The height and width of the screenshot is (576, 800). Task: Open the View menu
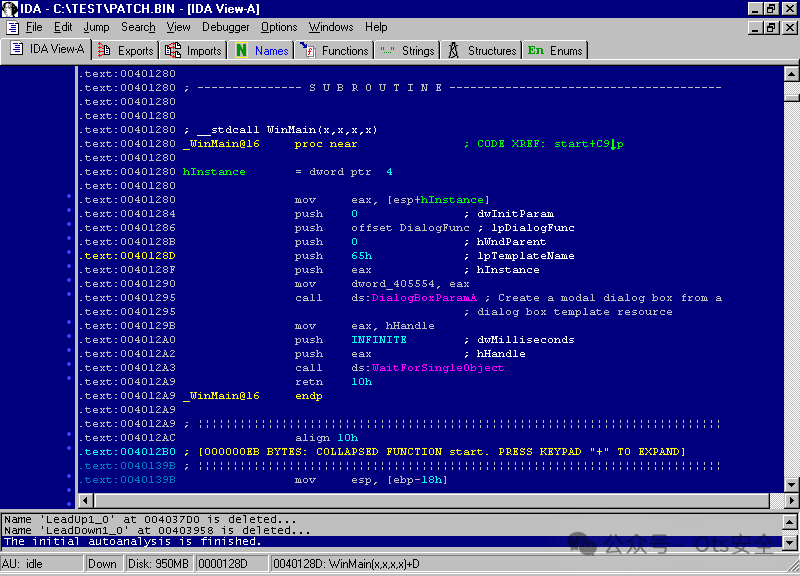click(x=179, y=27)
